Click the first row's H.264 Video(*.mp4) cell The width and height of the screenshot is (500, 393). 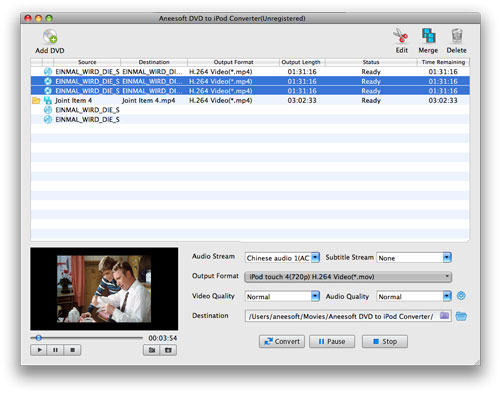[221, 72]
